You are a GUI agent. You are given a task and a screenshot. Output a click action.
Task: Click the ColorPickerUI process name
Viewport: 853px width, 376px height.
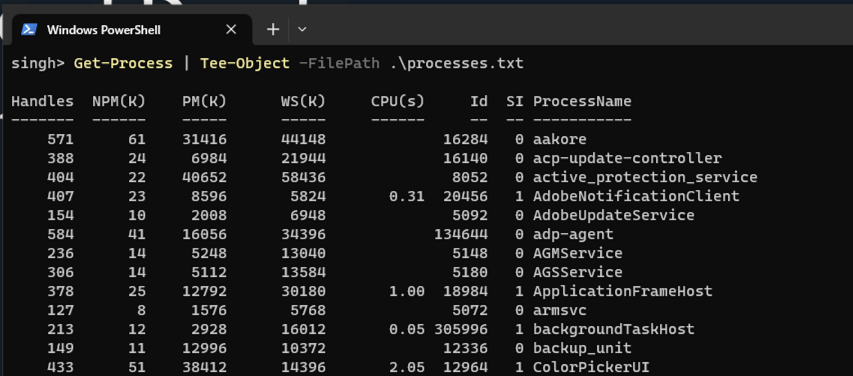click(x=591, y=367)
